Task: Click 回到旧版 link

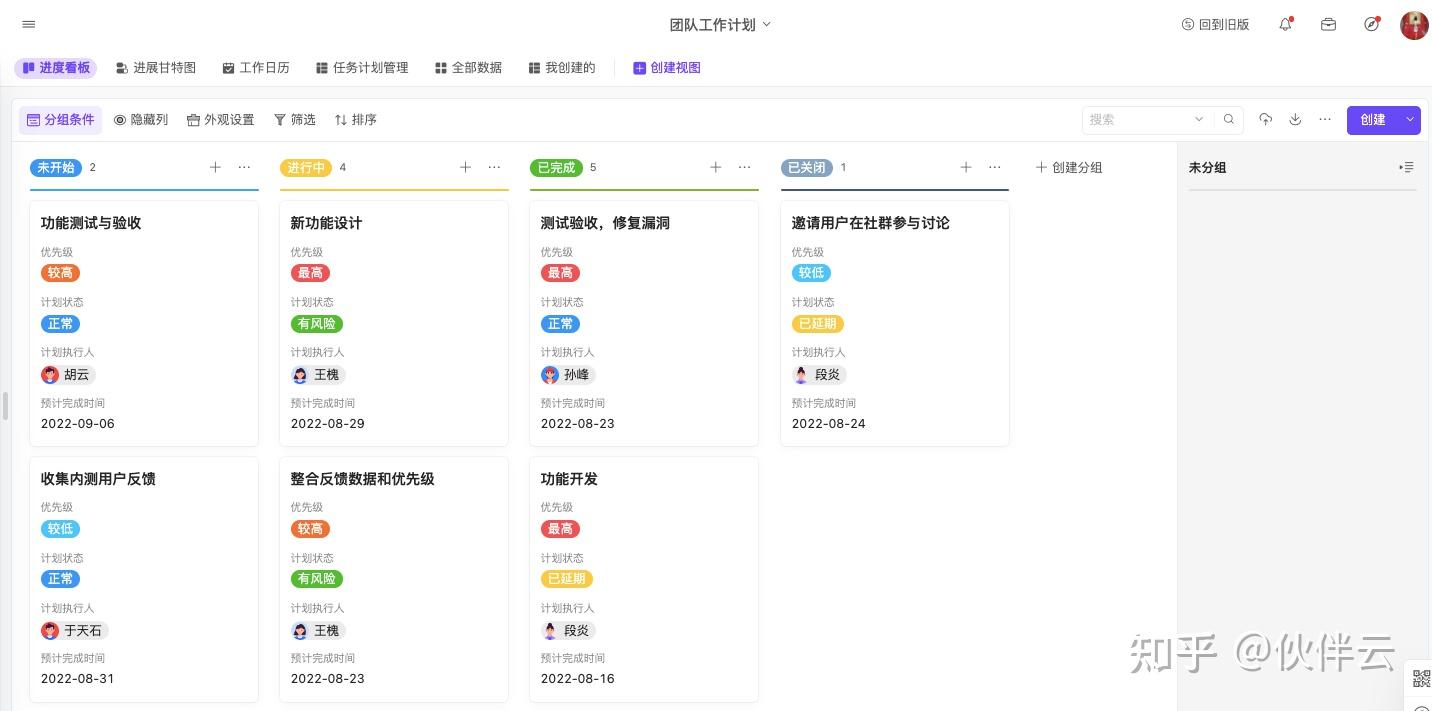Action: (1215, 24)
